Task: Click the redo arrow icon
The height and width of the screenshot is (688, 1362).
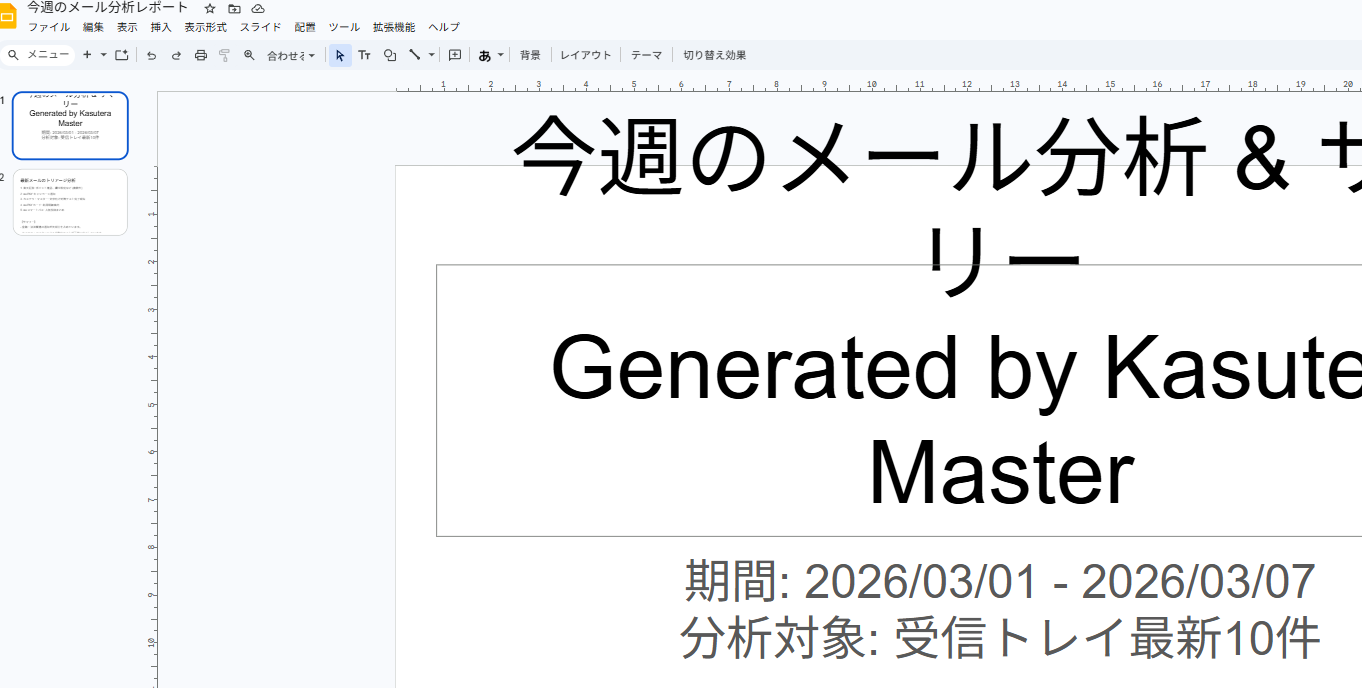Action: [176, 55]
